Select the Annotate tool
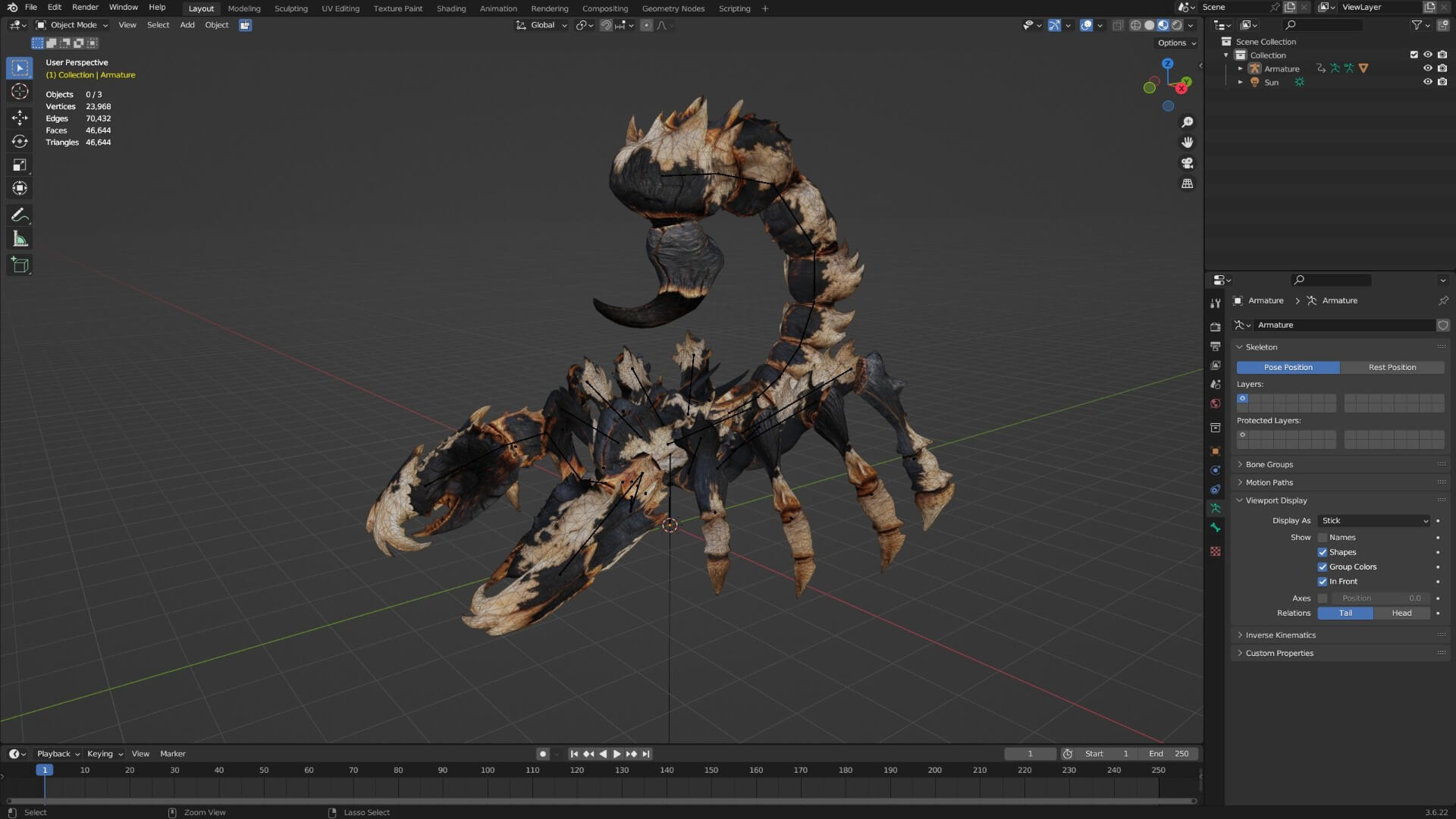This screenshot has width=1456, height=819. 20,215
